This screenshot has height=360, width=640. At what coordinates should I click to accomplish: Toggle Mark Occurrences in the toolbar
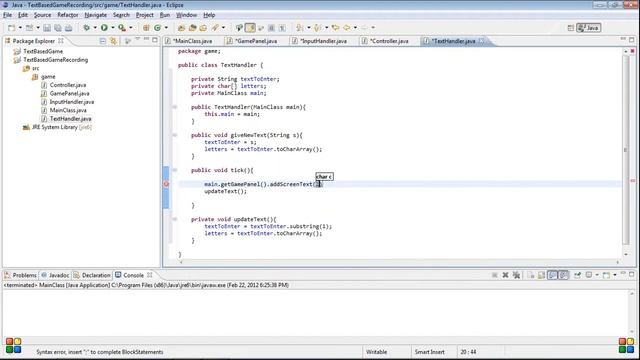pos(250,28)
